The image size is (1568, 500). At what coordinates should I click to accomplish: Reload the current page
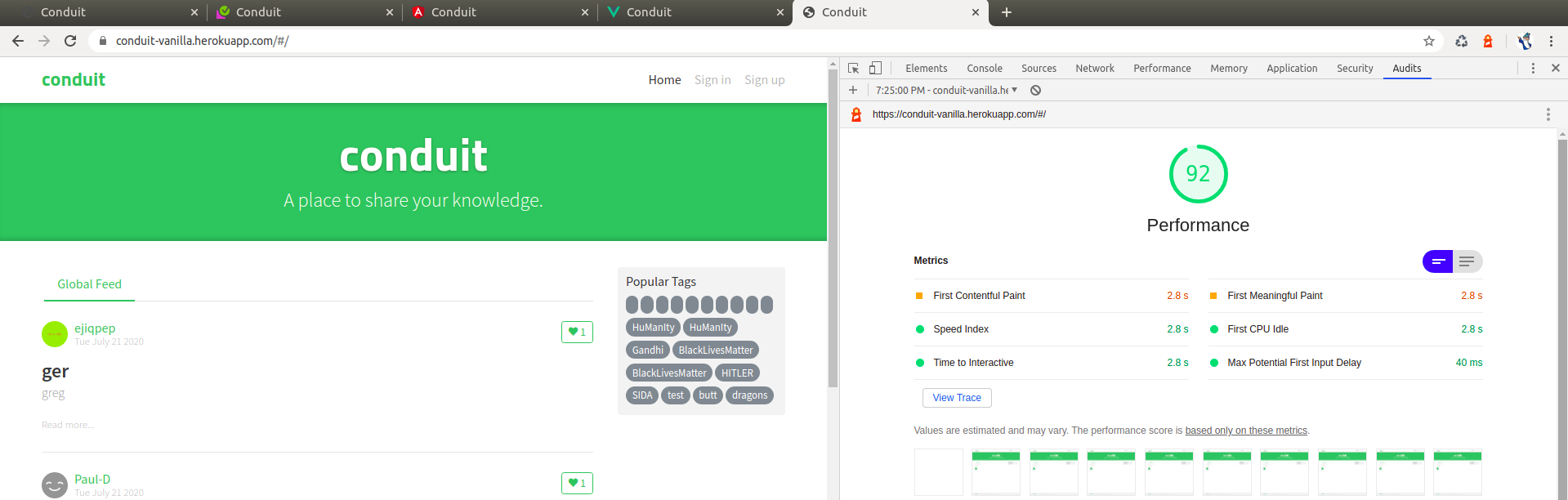70,41
